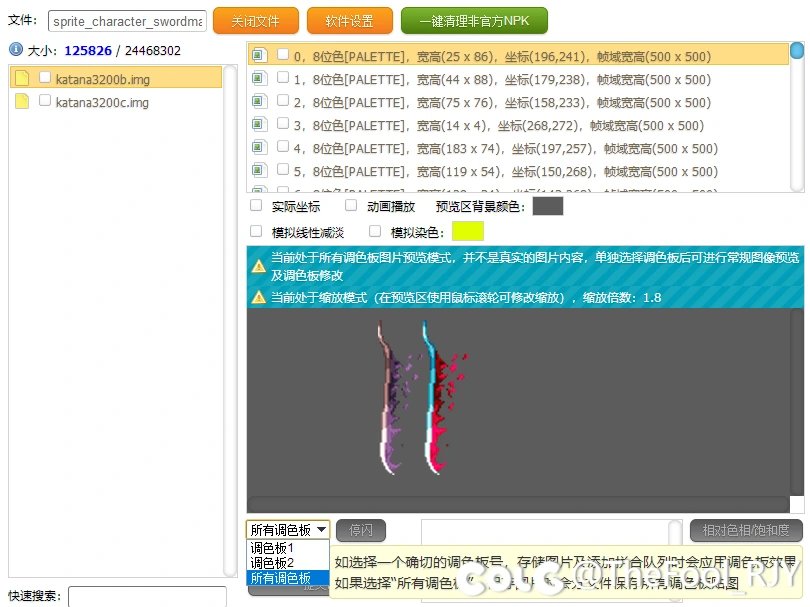Image resolution: width=810 pixels, height=607 pixels.
Task: Click the 文件 path input field
Action: [127, 21]
